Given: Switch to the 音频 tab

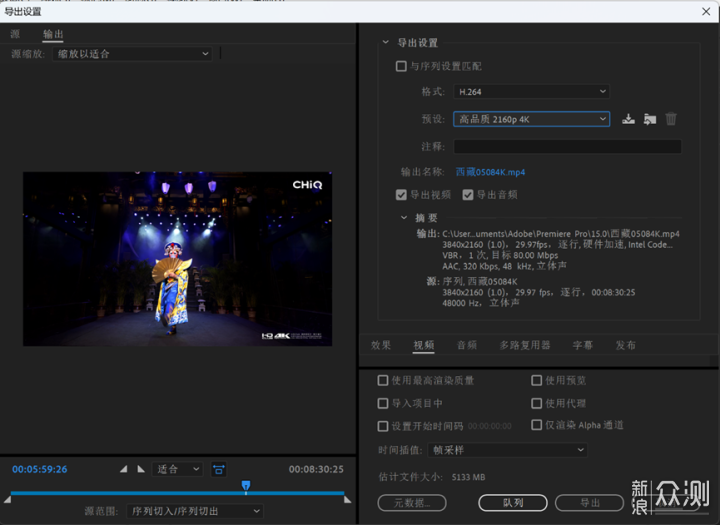Looking at the screenshot, I should [x=467, y=345].
